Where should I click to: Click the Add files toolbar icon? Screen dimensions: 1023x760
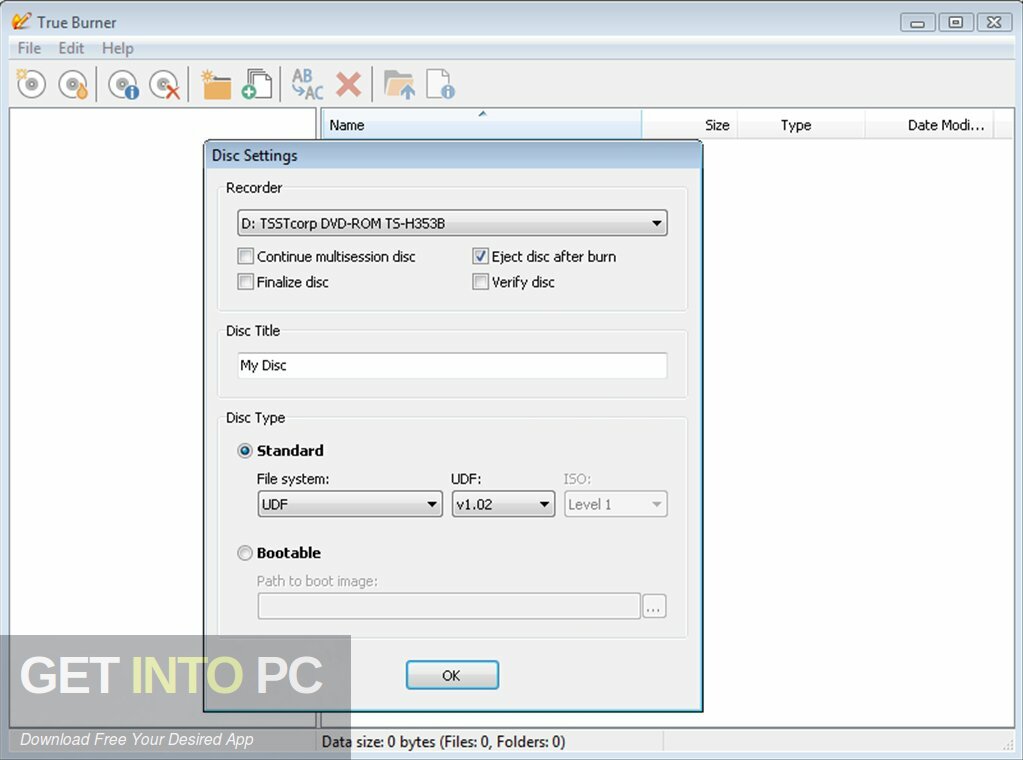pos(257,84)
